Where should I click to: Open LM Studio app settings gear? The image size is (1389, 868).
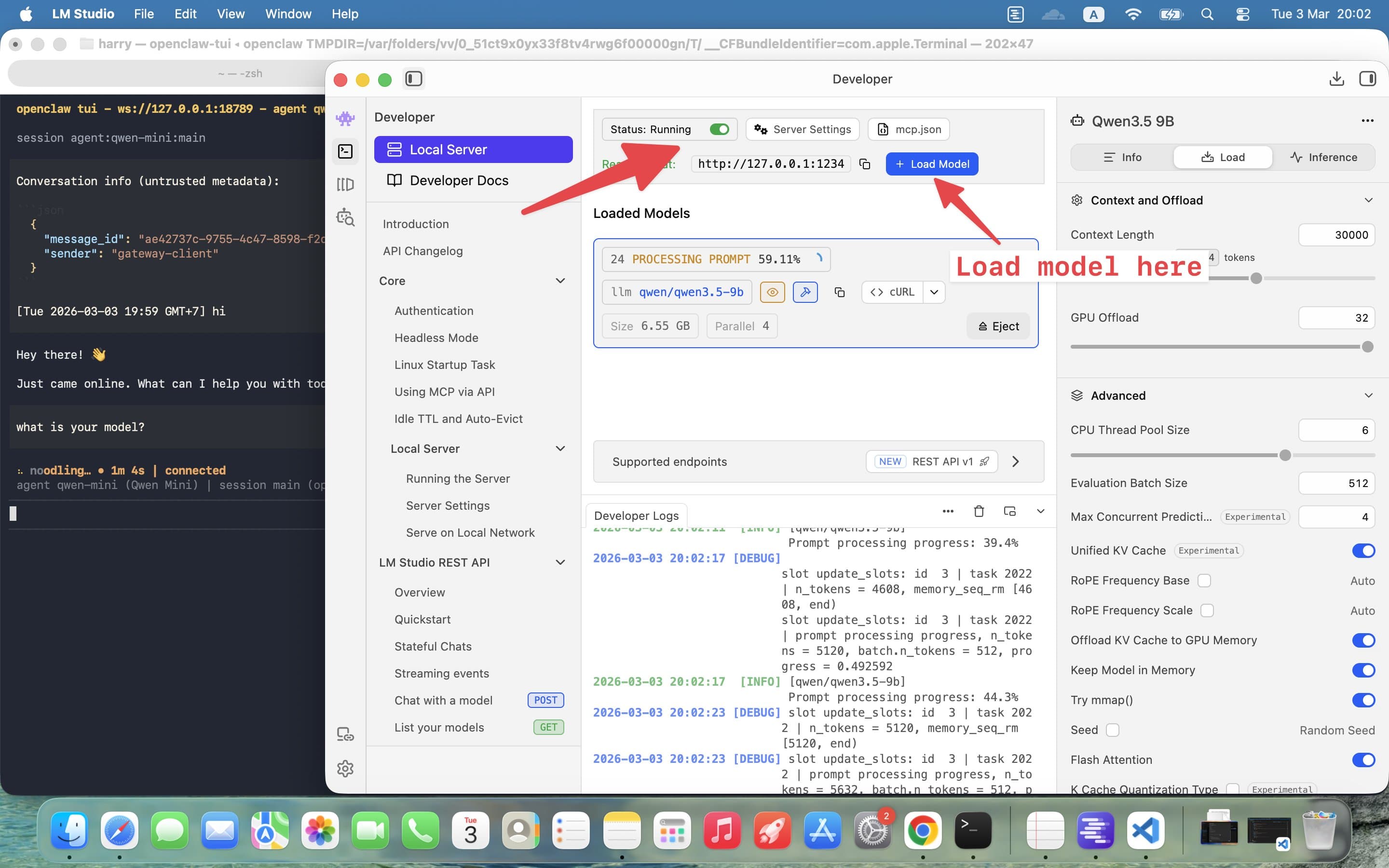click(x=345, y=769)
